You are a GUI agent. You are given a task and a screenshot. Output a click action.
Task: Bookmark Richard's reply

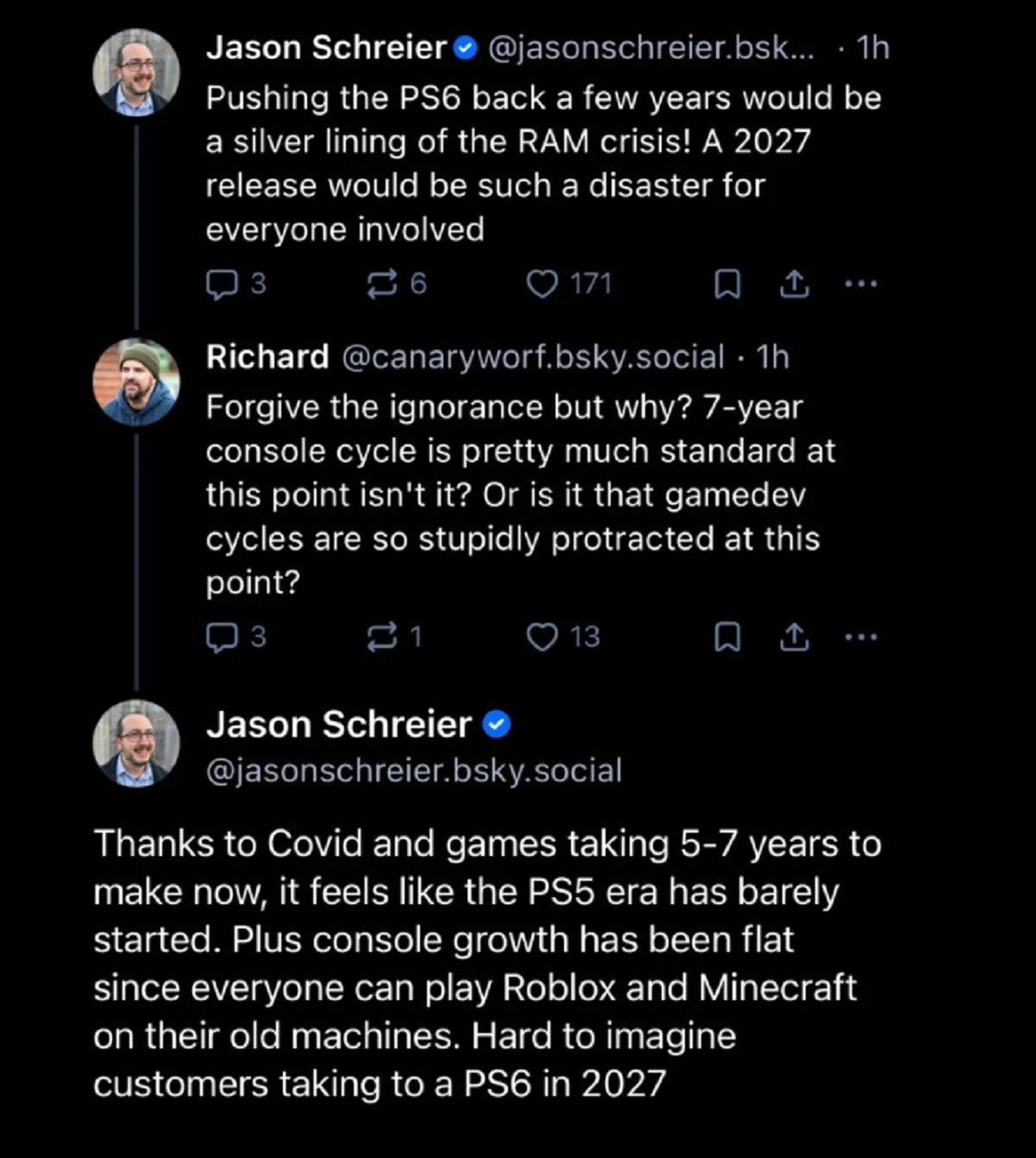[728, 637]
